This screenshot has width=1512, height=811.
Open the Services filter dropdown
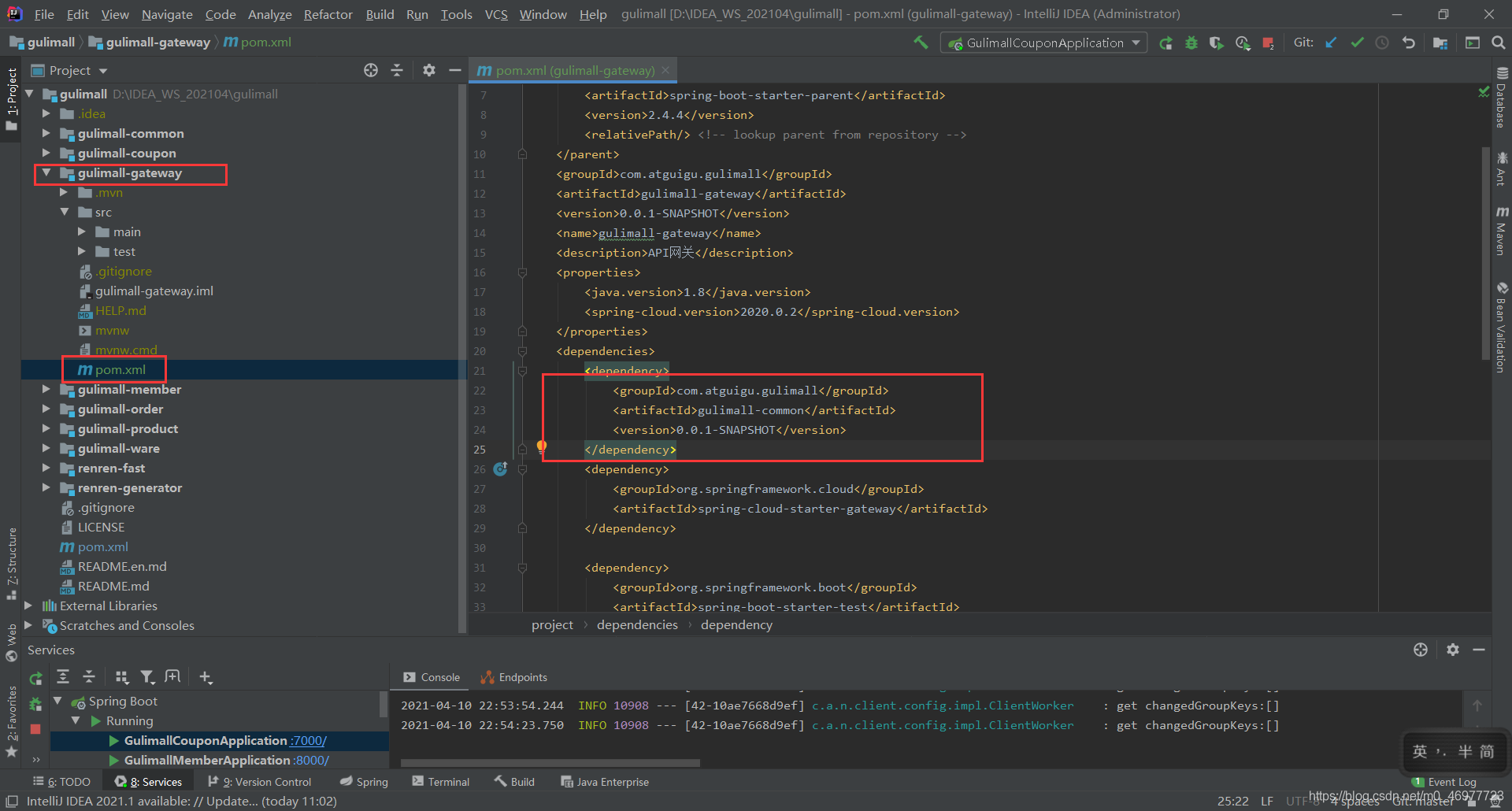click(x=147, y=676)
